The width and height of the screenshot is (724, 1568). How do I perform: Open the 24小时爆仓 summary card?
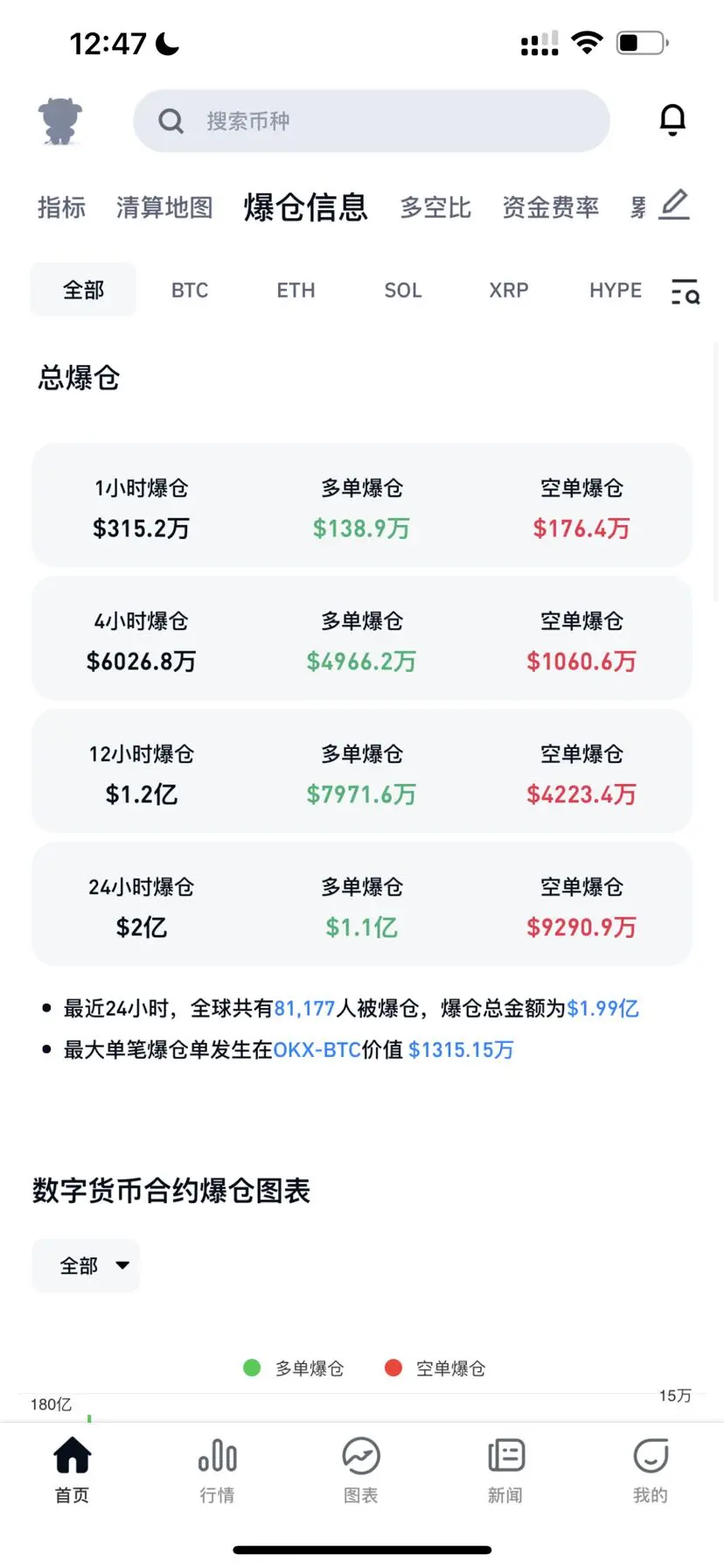pos(361,905)
